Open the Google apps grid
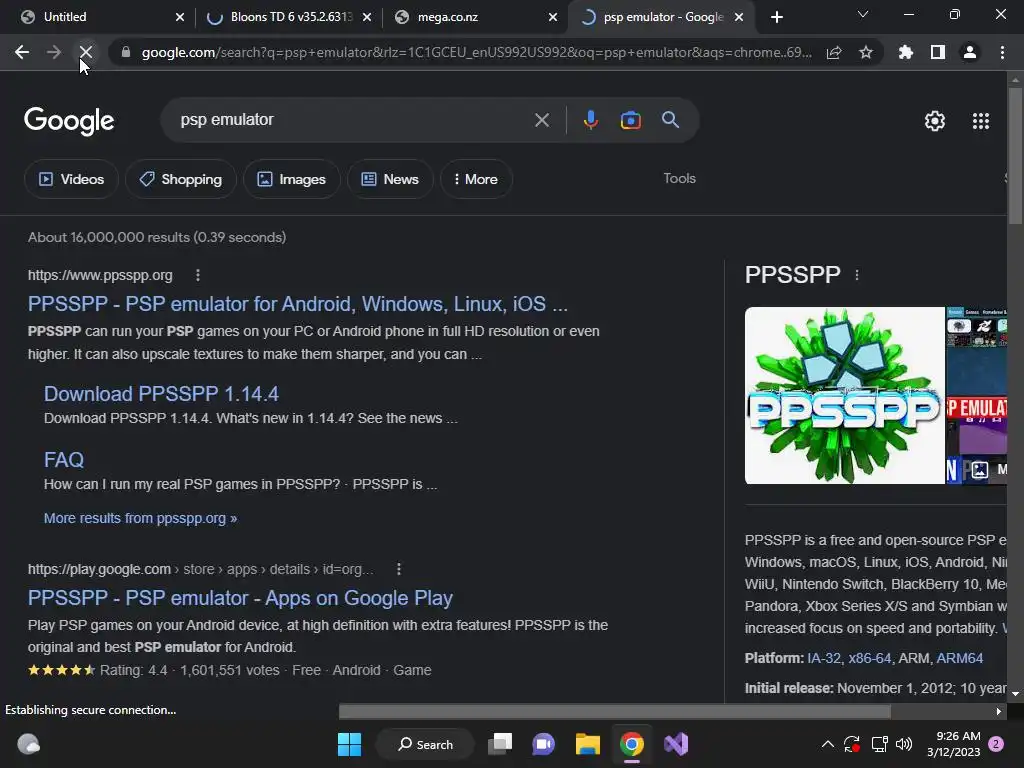The width and height of the screenshot is (1024, 768). [981, 121]
